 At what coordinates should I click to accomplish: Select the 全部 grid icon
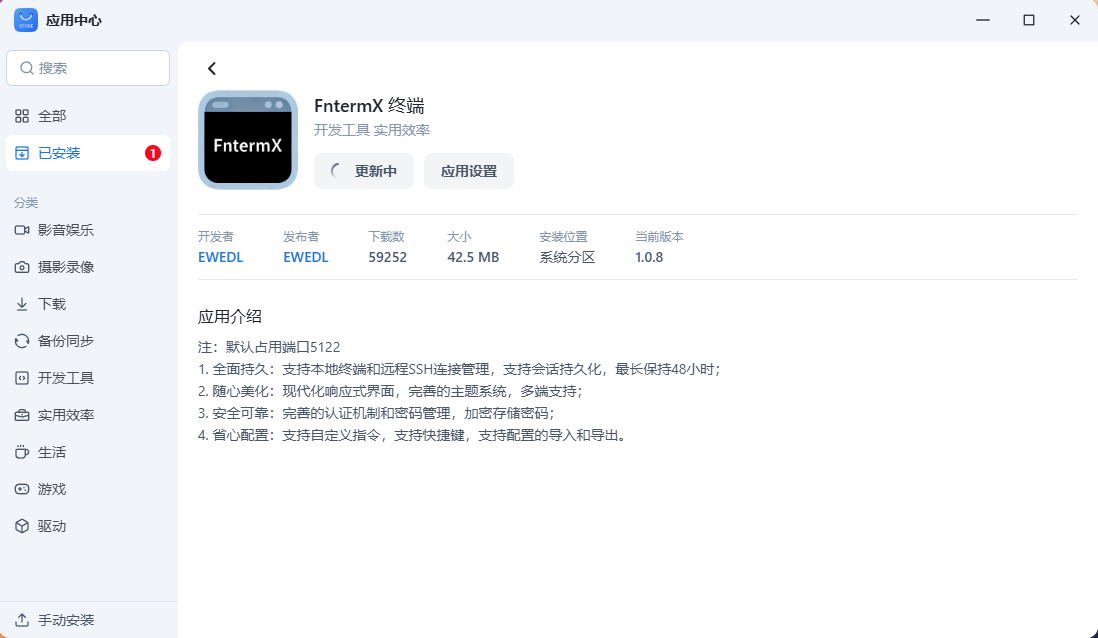(22, 116)
